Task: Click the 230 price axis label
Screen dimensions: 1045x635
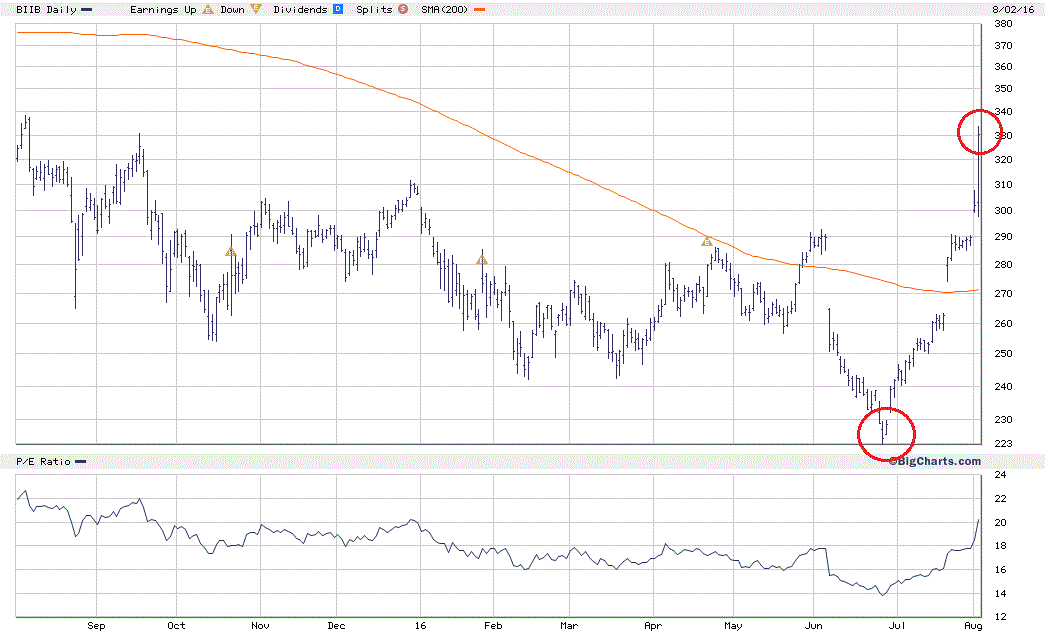Action: coord(1003,420)
